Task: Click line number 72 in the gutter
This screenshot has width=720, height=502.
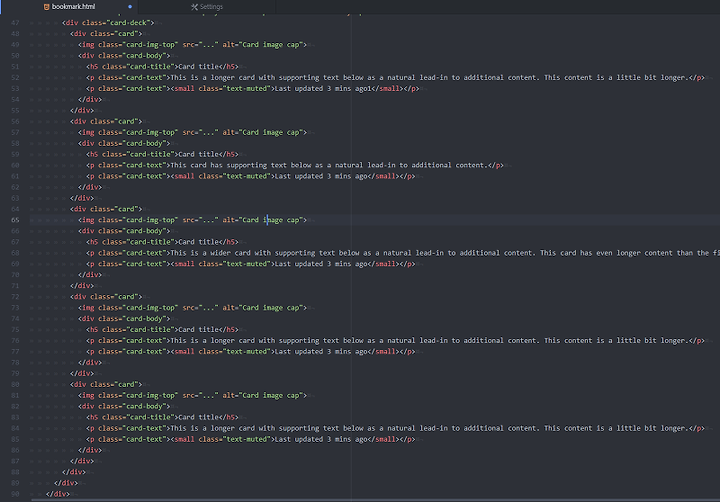Action: pyautogui.click(x=15, y=297)
